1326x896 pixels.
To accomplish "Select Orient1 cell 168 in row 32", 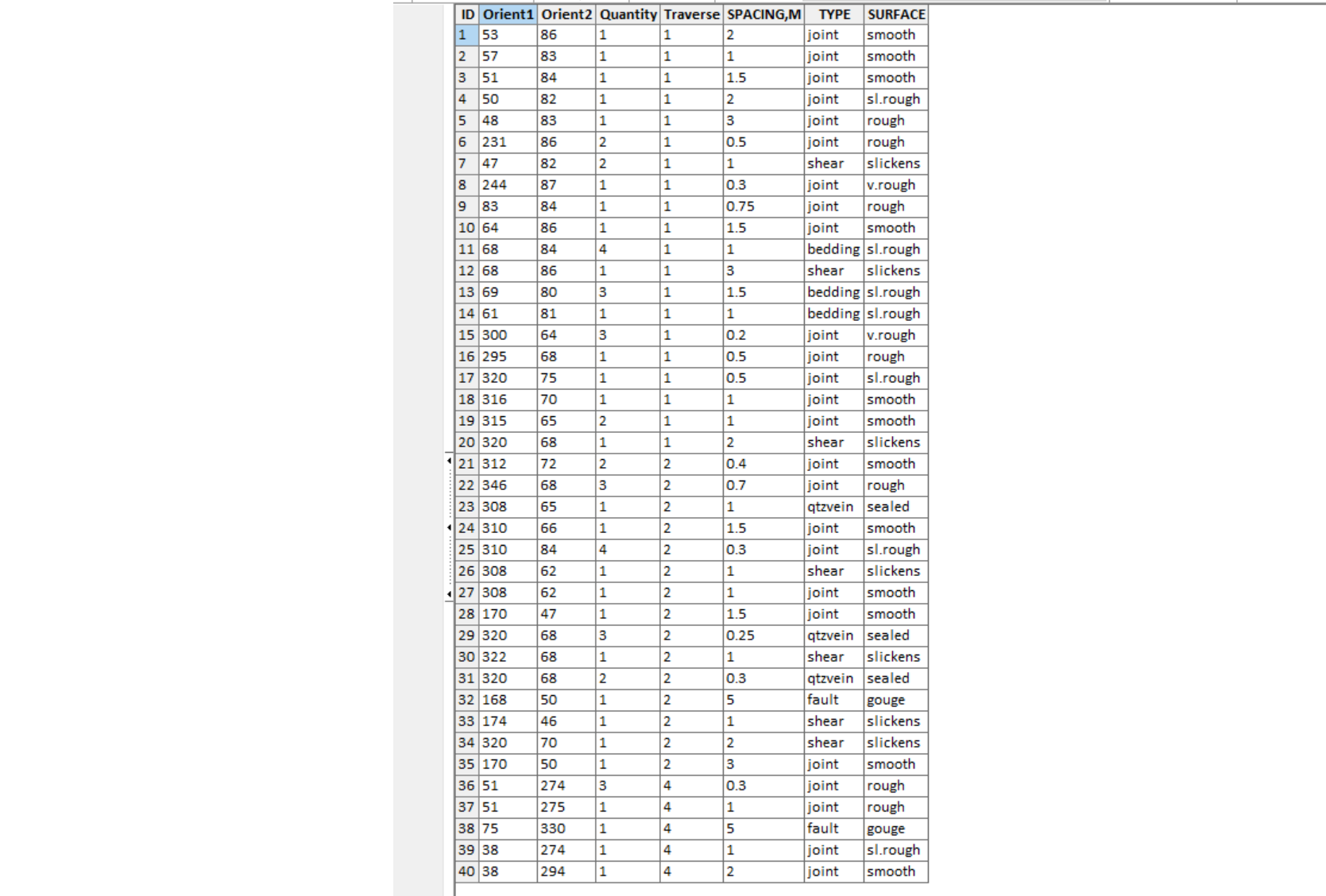I will [508, 700].
